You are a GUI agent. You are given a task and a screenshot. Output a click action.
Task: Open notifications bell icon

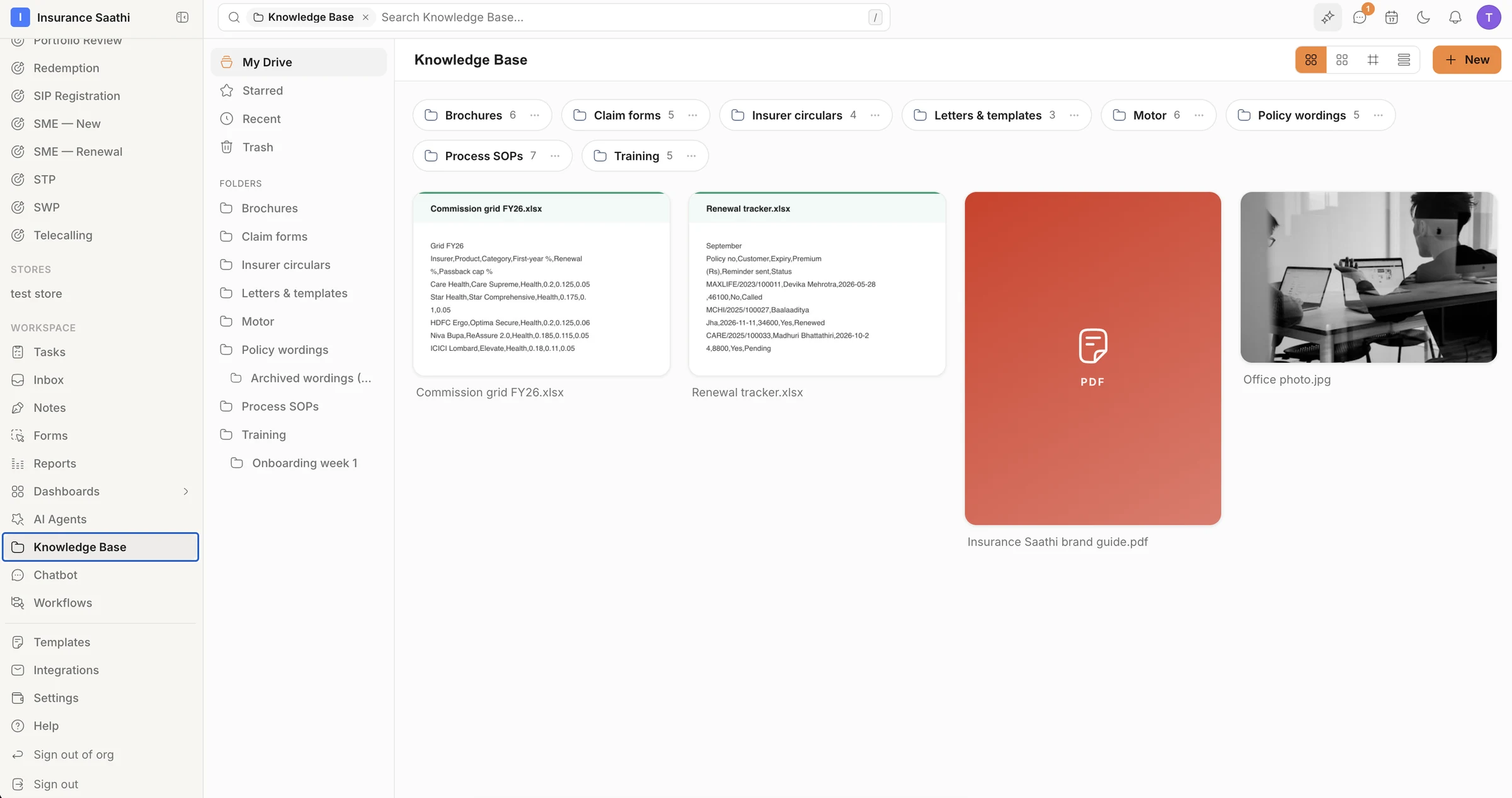pyautogui.click(x=1455, y=17)
